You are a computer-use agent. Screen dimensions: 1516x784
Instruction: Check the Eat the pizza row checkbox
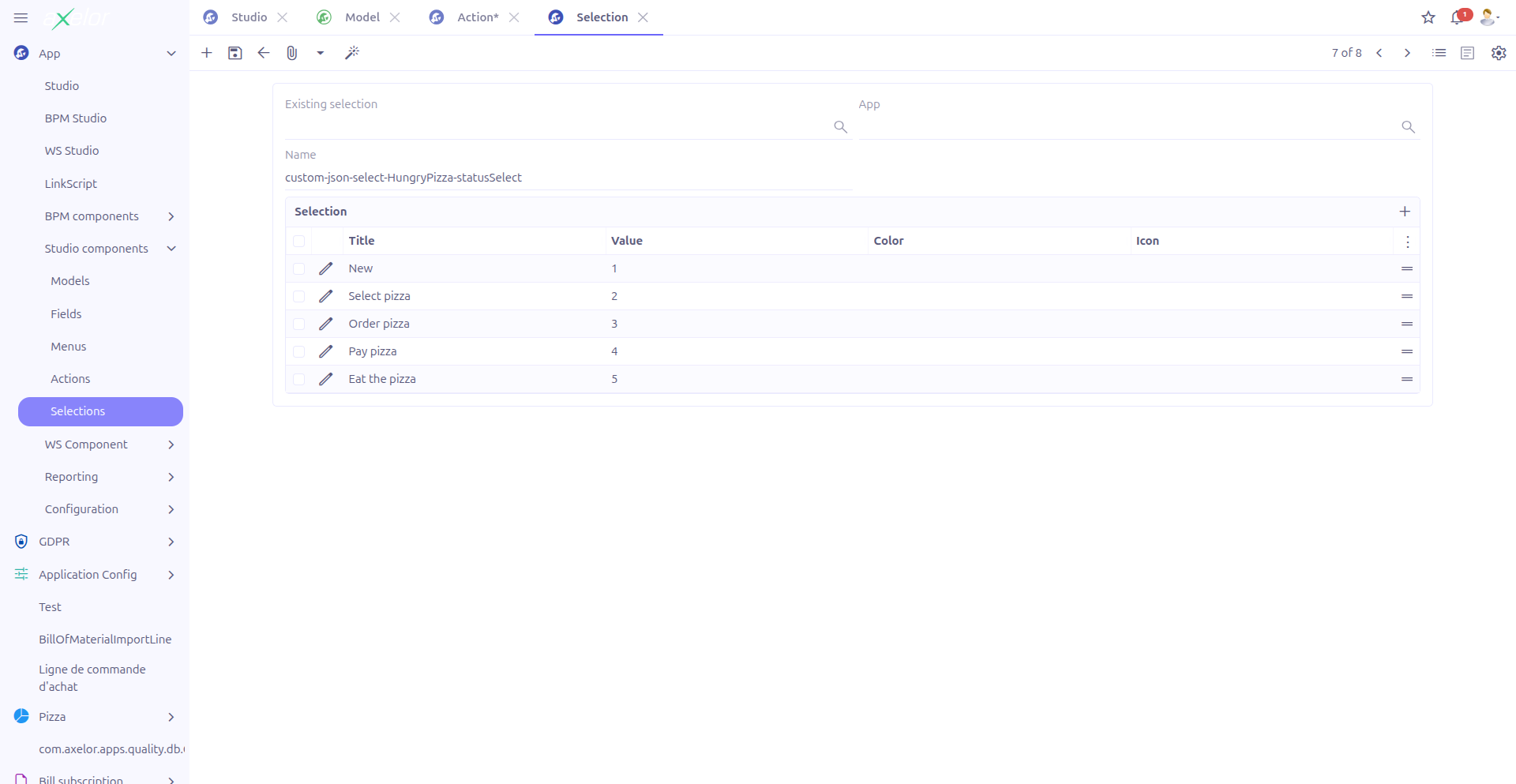point(298,379)
